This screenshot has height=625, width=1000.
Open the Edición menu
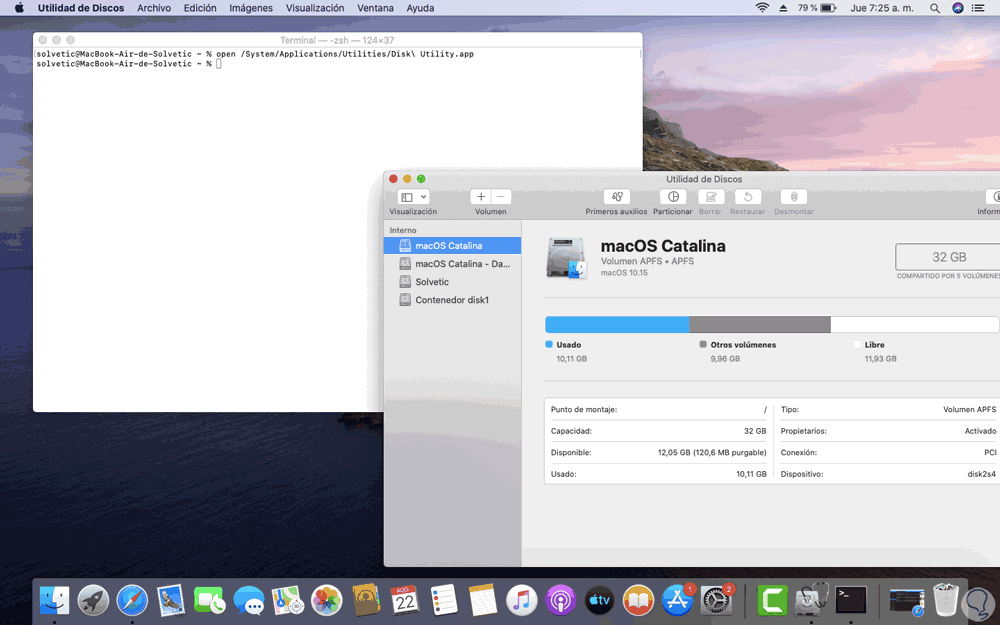(x=200, y=8)
